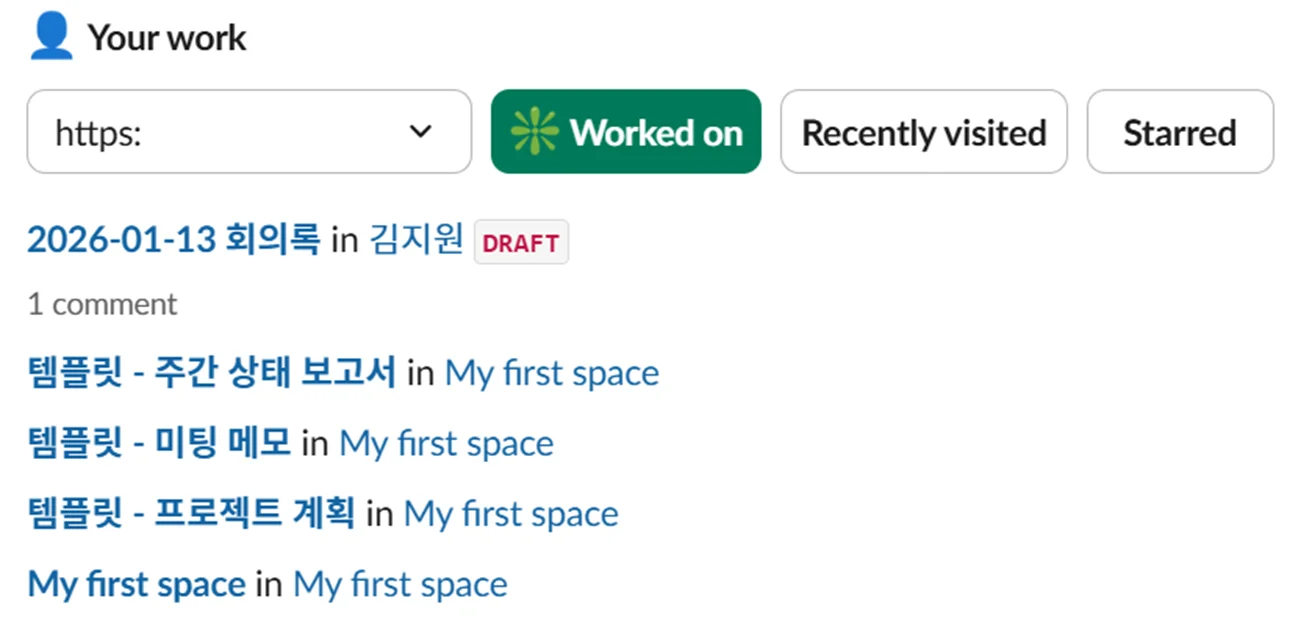The width and height of the screenshot is (1312, 637).
Task: Click the person icon beside Your work
Action: (51, 37)
